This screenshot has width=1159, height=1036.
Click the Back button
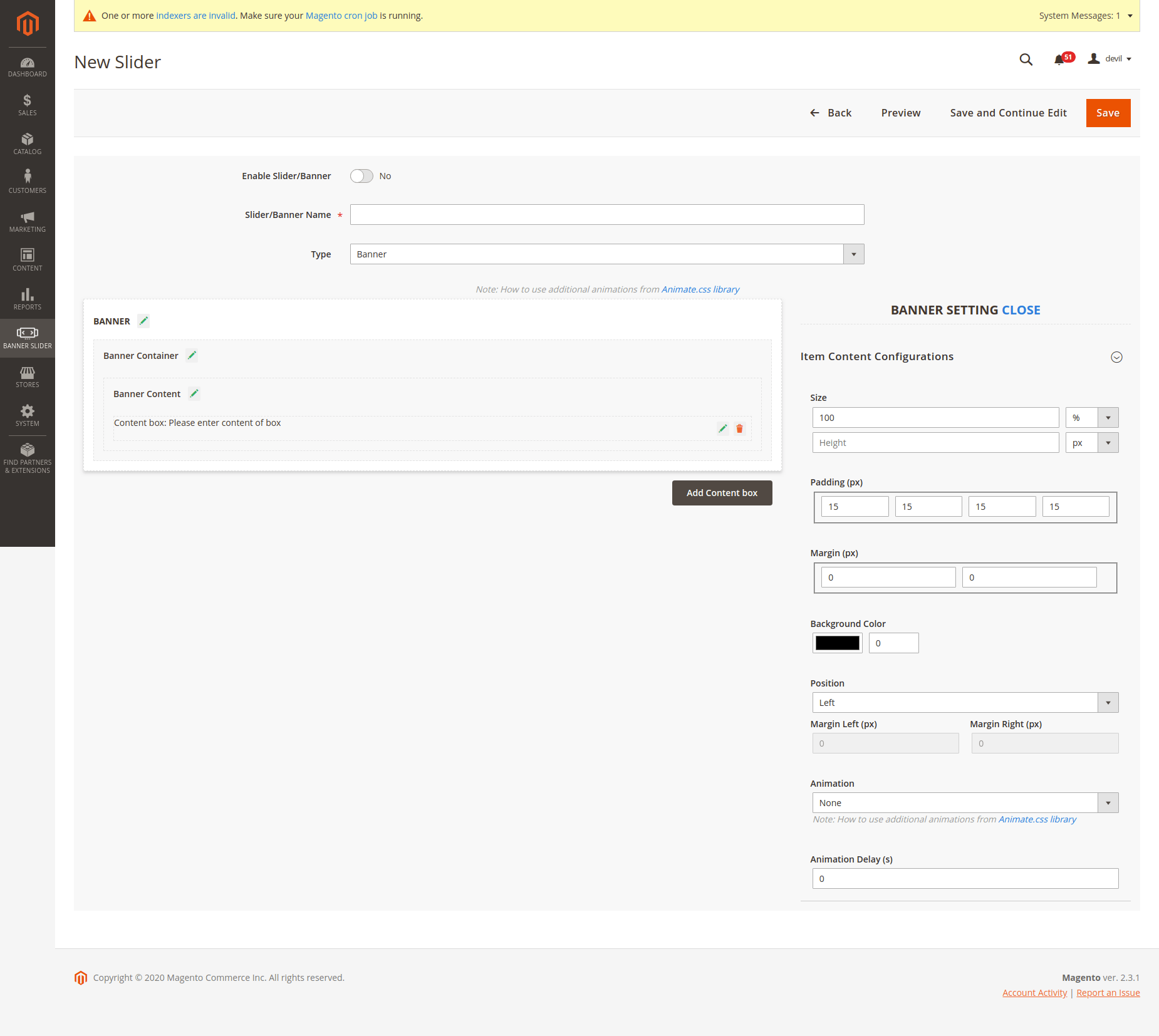(x=831, y=113)
